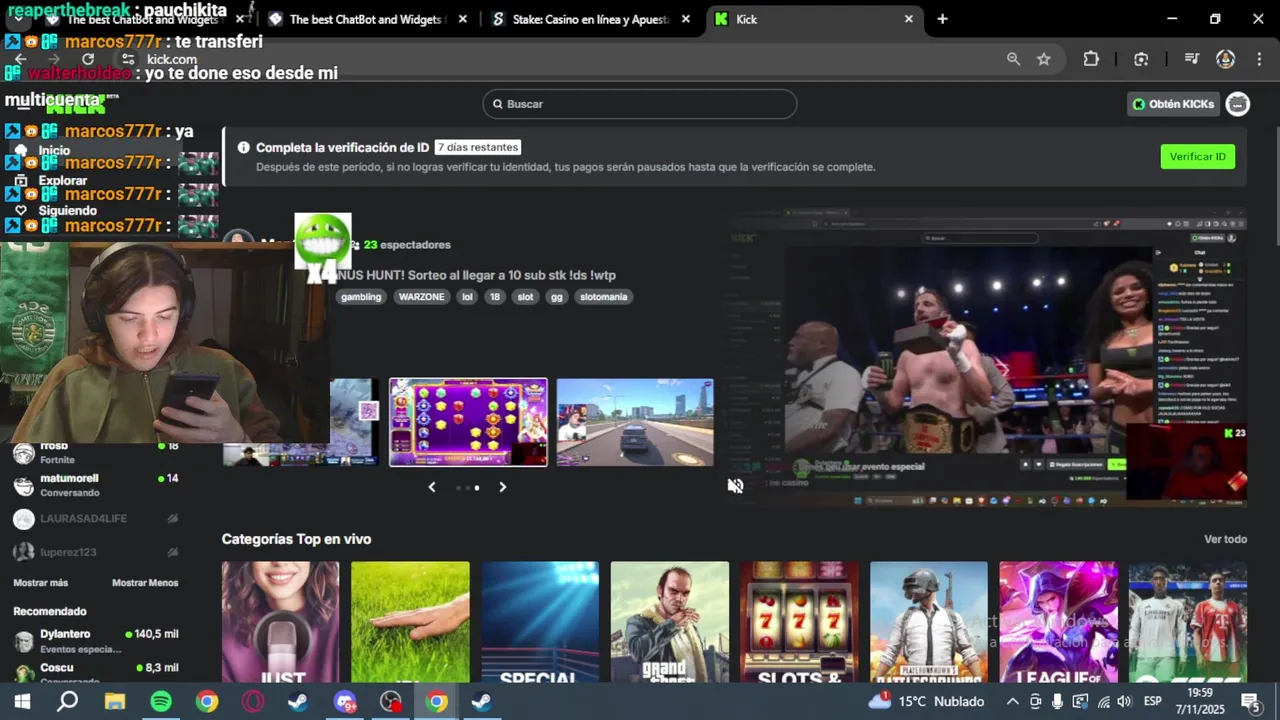Open matumorell channel in sidebar
Image resolution: width=1280 pixels, height=720 pixels.
[96, 485]
